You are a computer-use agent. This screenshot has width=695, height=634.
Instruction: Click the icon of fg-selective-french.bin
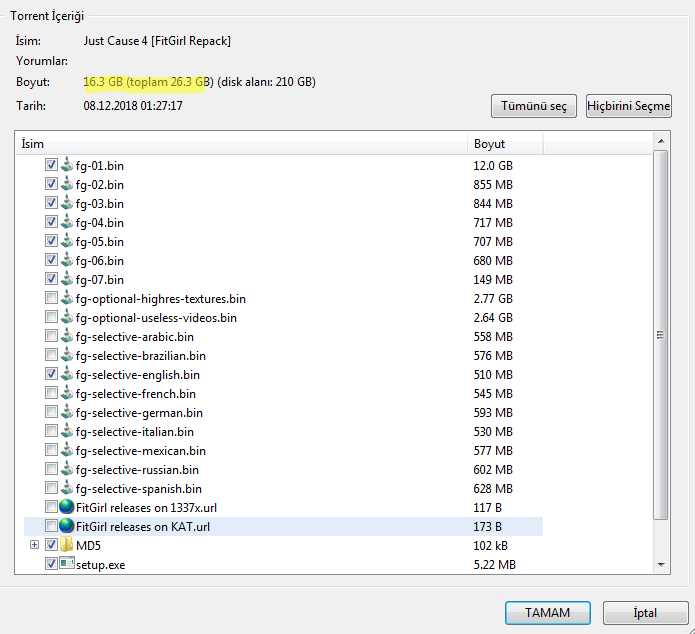click(67, 394)
